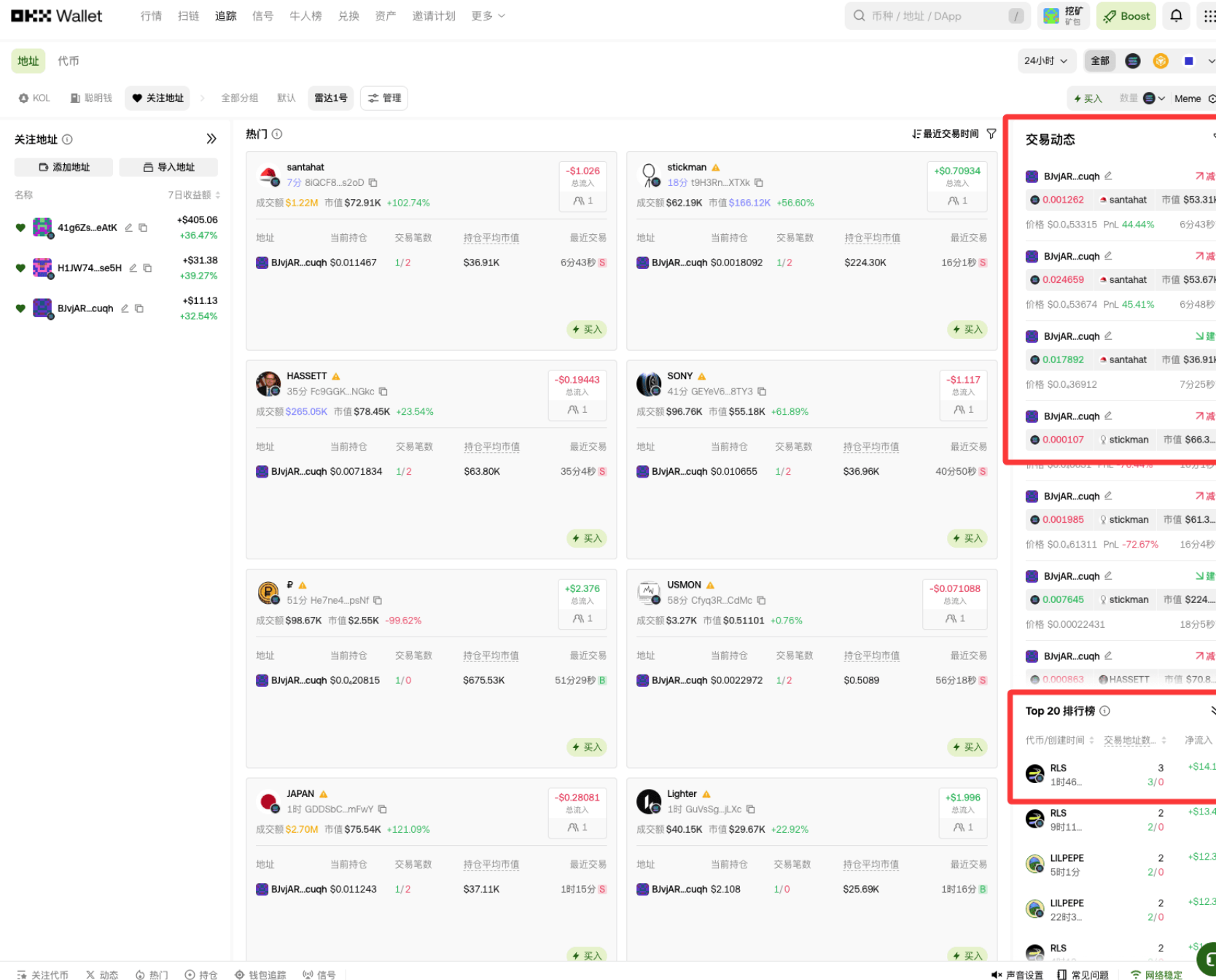Image resolution: width=1216 pixels, height=980 pixels.
Task: Unfavorite the 41g6Zs...eAtK heart
Action: coord(20,227)
